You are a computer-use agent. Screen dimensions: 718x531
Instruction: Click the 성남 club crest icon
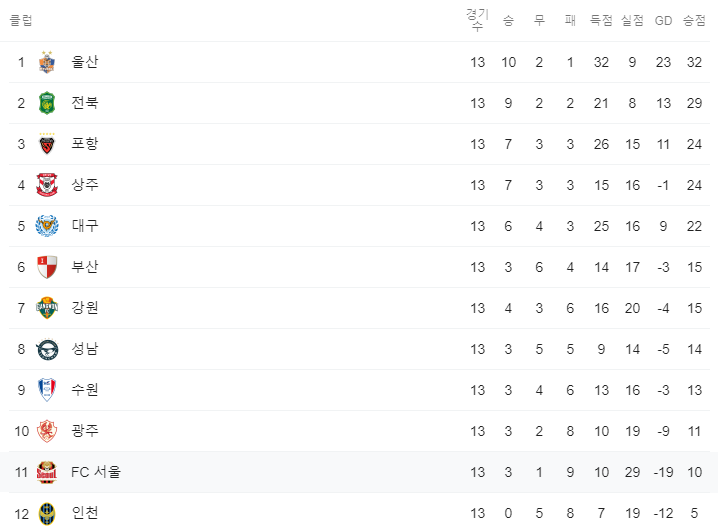(47, 349)
